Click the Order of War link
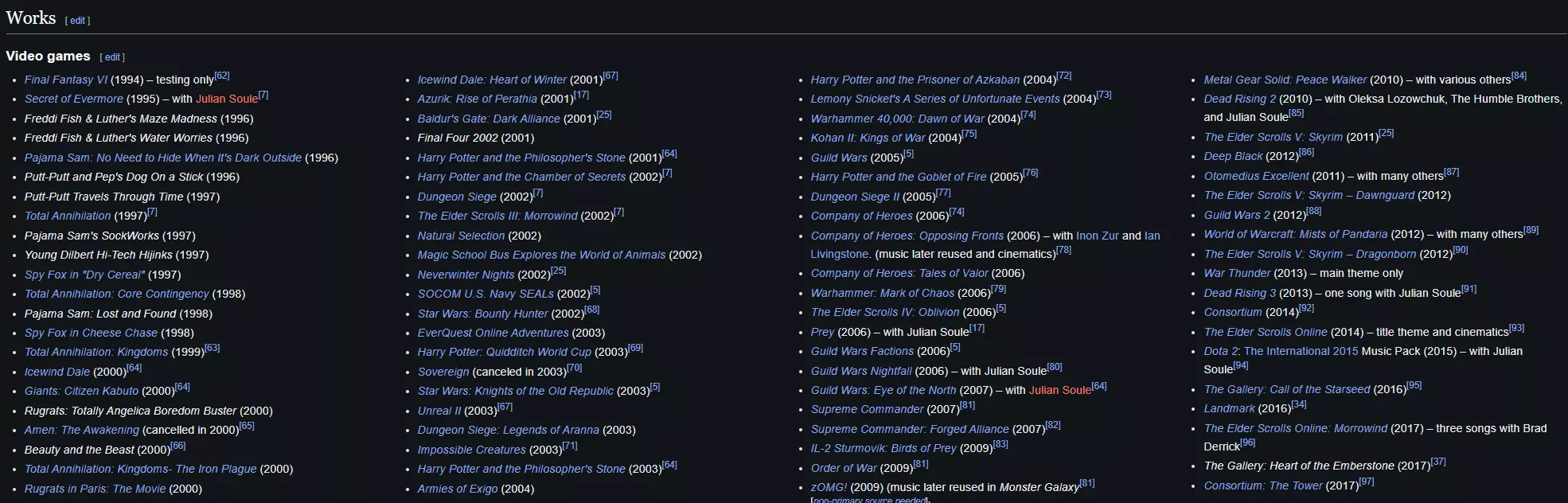1568x503 pixels. [844, 469]
